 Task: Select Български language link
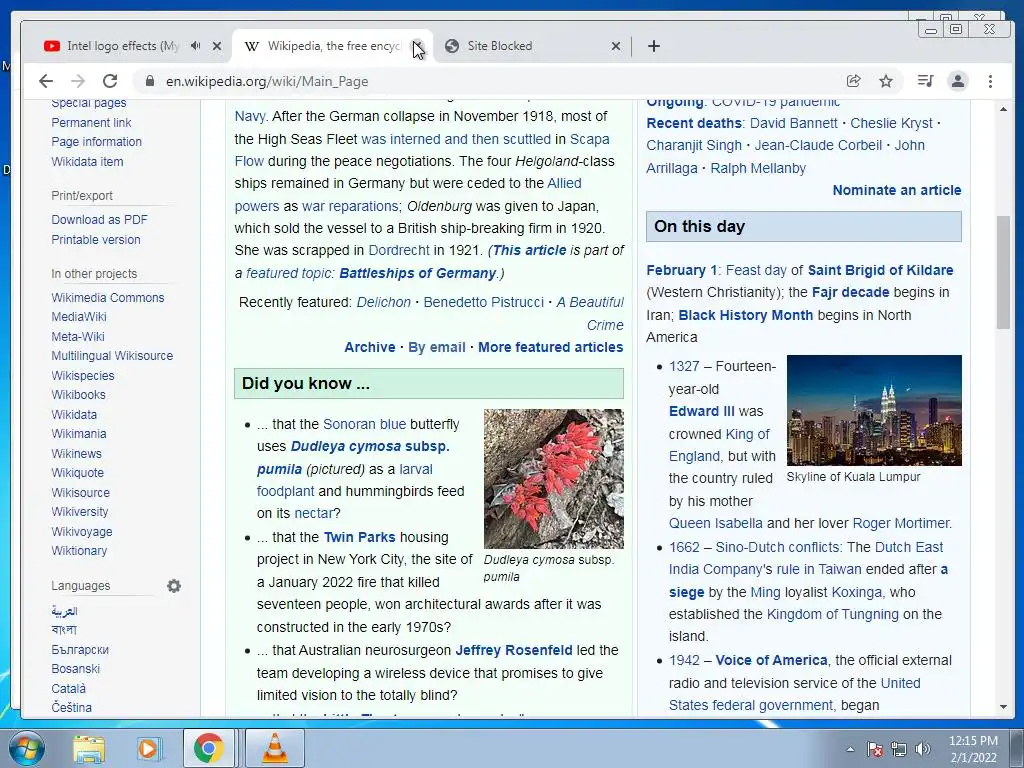pyautogui.click(x=80, y=650)
